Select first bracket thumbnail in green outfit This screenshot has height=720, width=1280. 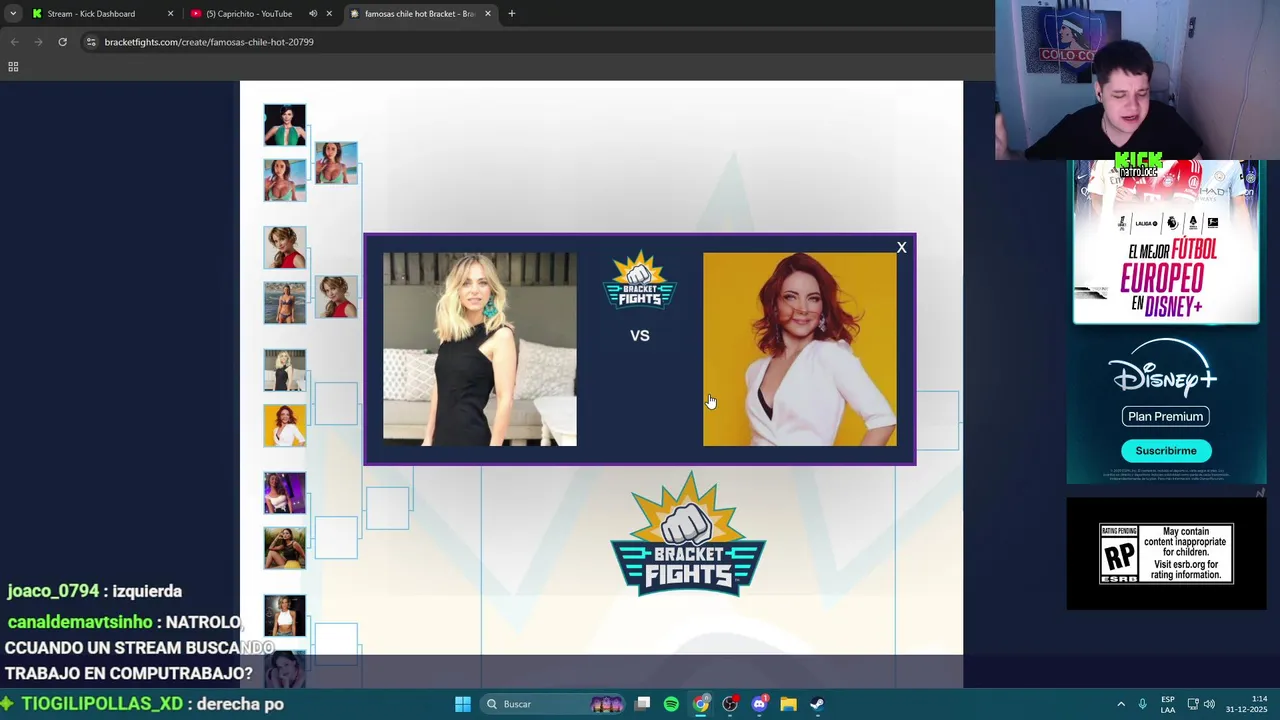[285, 125]
